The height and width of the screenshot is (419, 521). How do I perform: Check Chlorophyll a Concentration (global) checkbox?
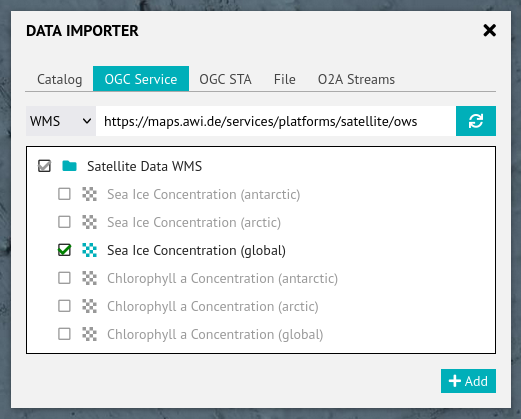64,334
